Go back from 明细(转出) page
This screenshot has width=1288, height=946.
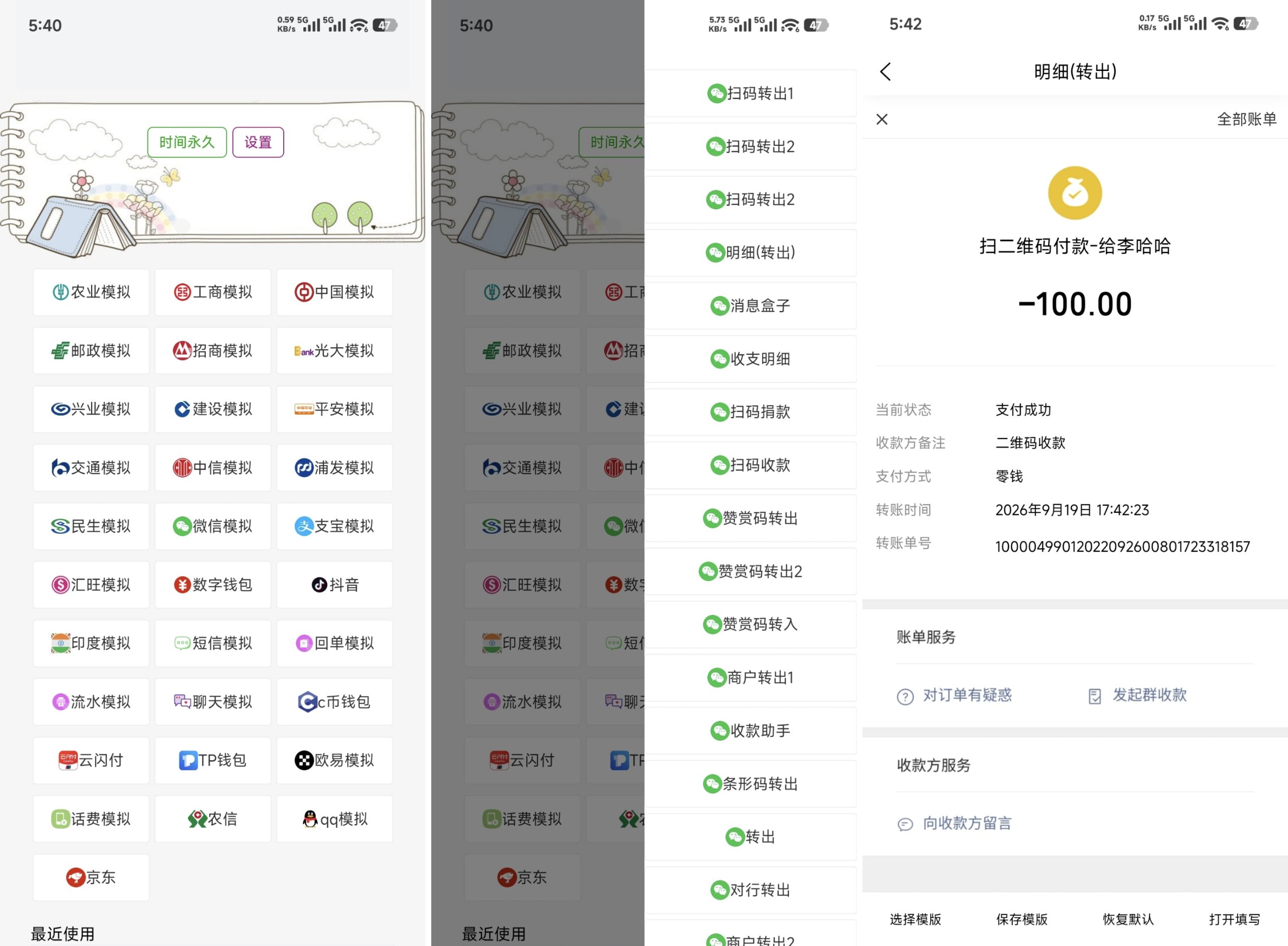click(885, 71)
